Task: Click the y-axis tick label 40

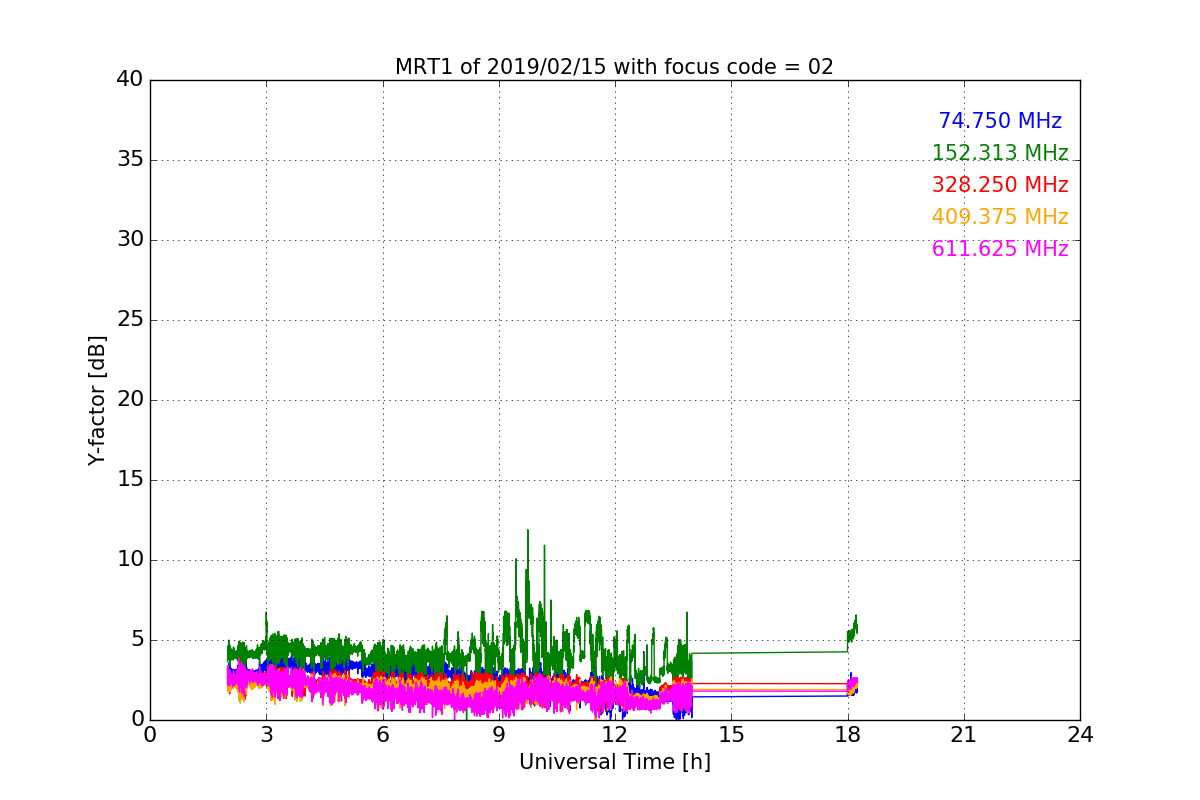Action: (130, 80)
